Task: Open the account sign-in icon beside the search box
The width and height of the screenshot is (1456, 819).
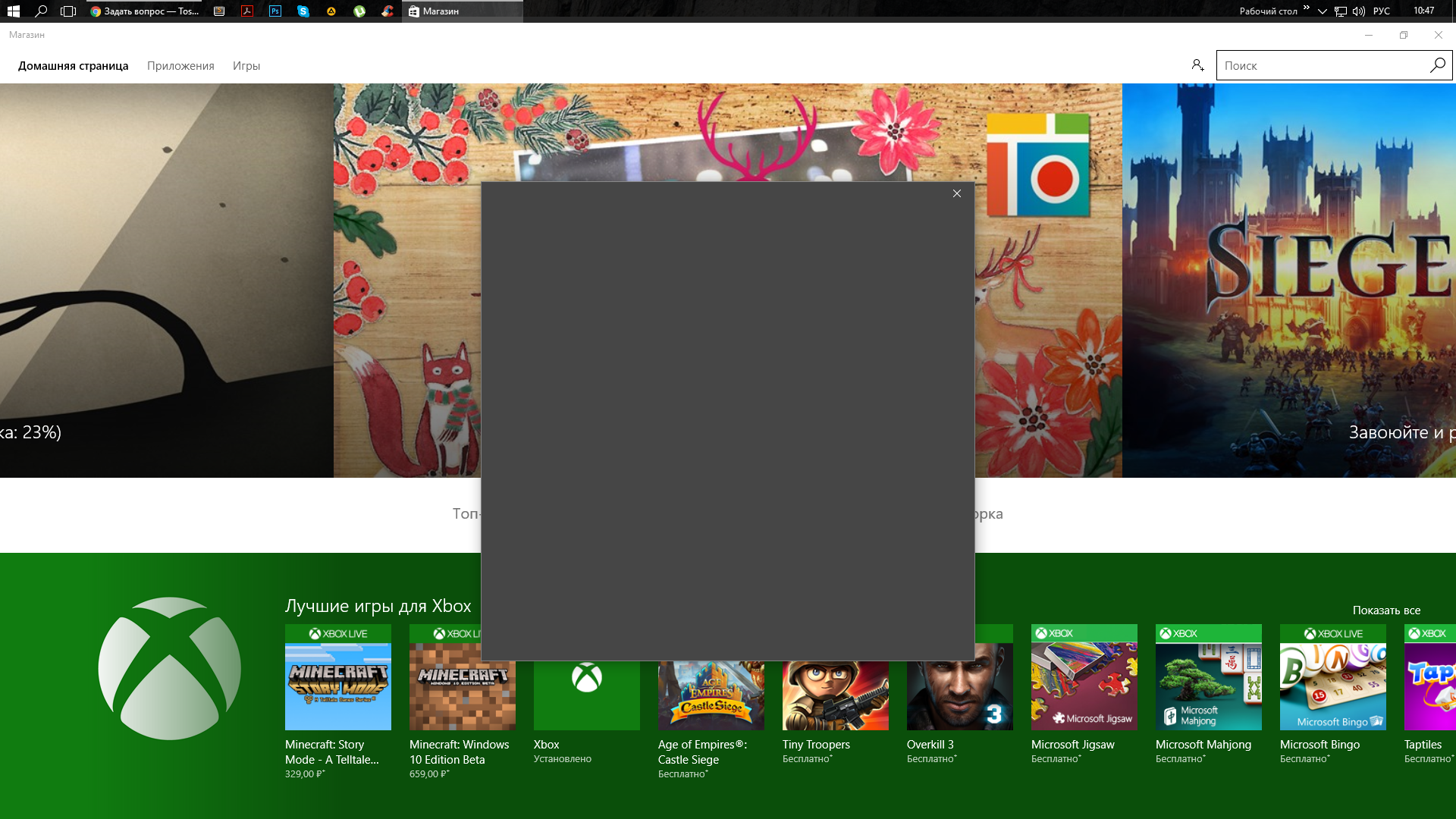Action: (x=1197, y=65)
